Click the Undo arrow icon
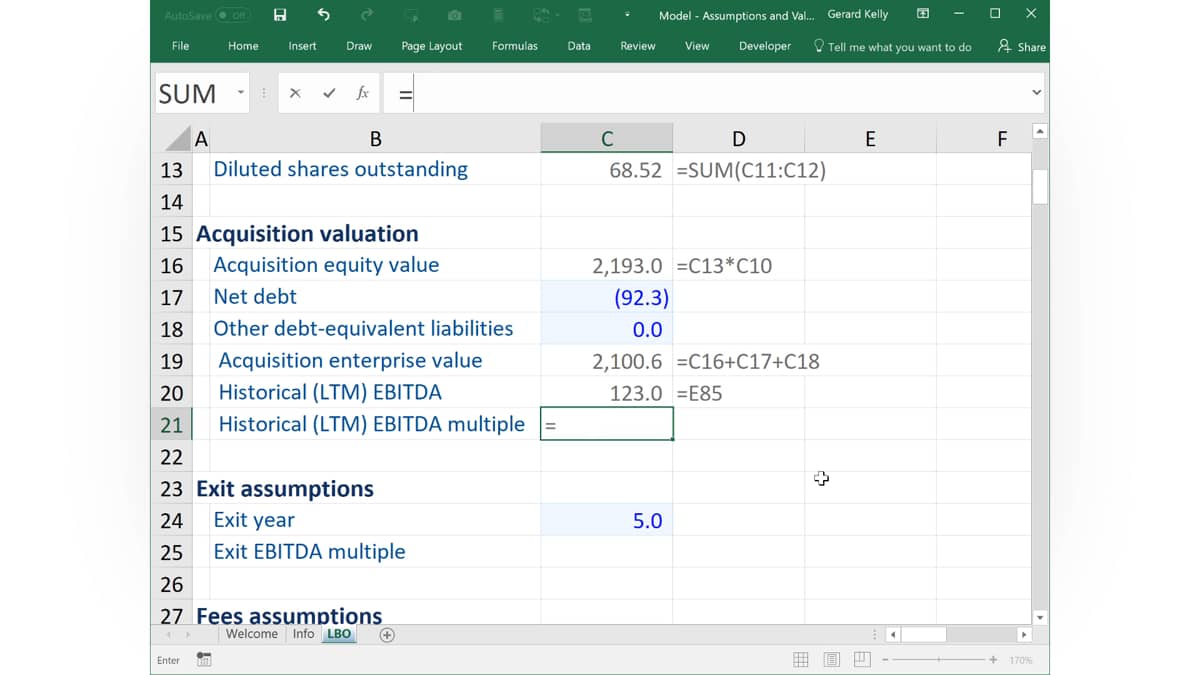This screenshot has width=1200, height=675. pyautogui.click(x=323, y=14)
